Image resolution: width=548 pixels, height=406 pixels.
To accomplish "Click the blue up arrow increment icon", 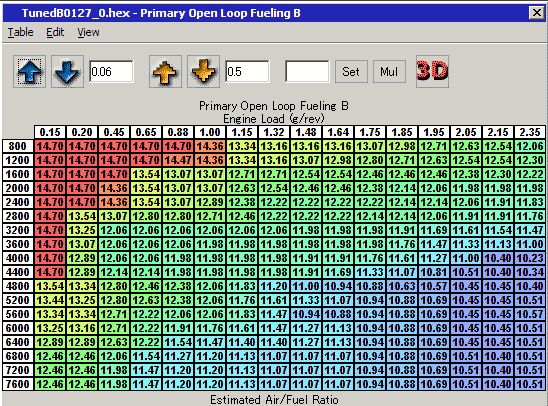I will pyautogui.click(x=30, y=72).
